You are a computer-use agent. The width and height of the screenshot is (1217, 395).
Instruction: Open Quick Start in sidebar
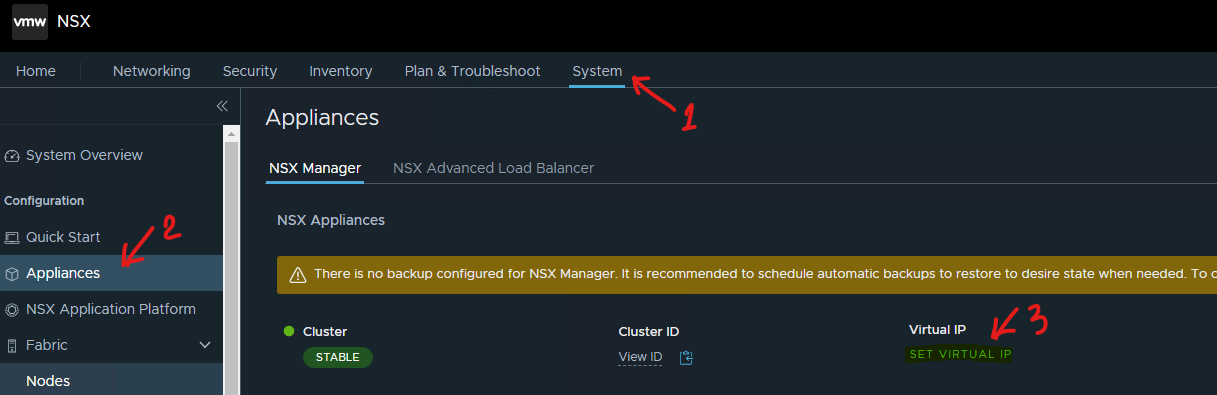(63, 237)
